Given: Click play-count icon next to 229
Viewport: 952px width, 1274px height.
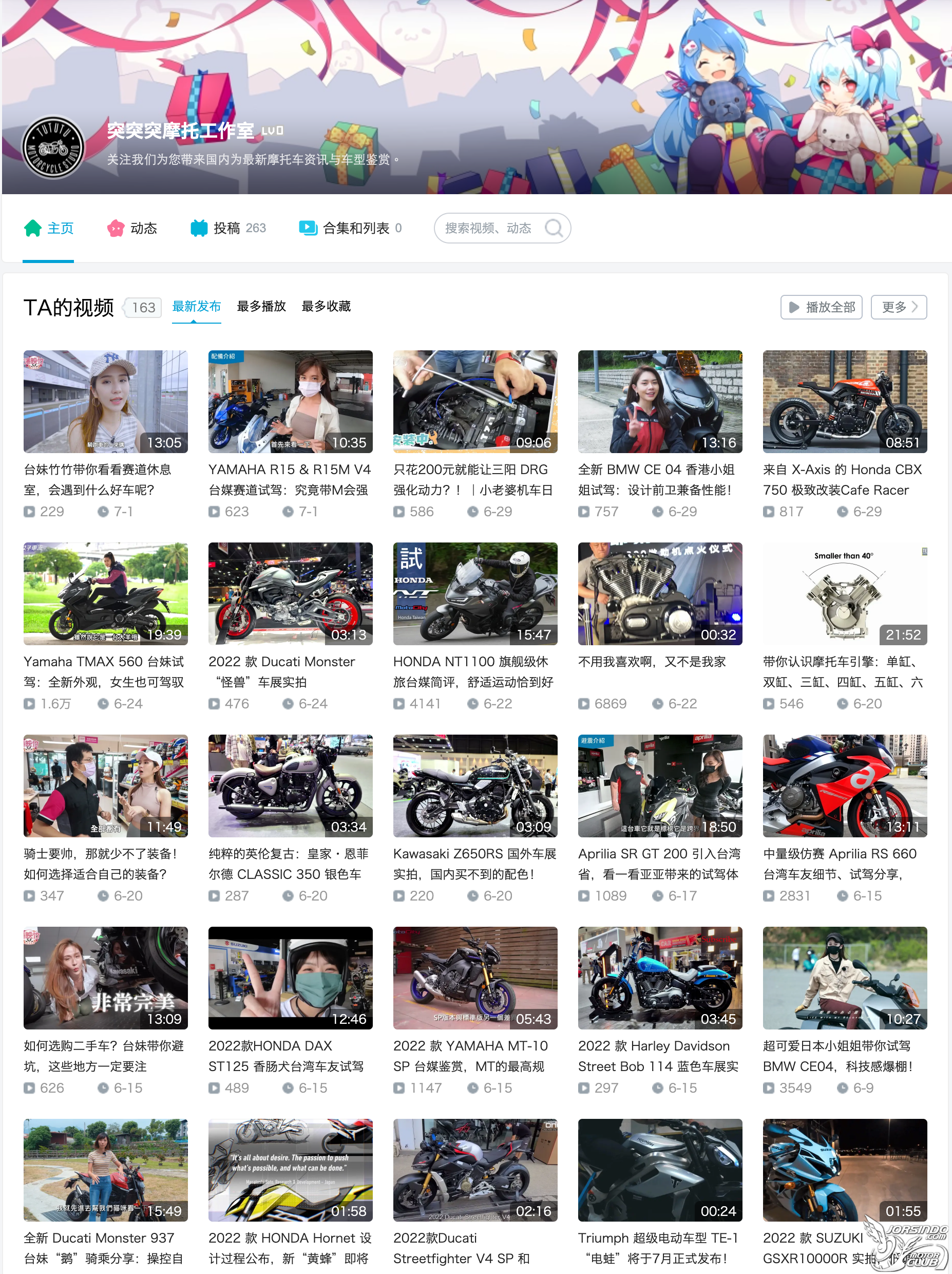Looking at the screenshot, I should tap(29, 512).
